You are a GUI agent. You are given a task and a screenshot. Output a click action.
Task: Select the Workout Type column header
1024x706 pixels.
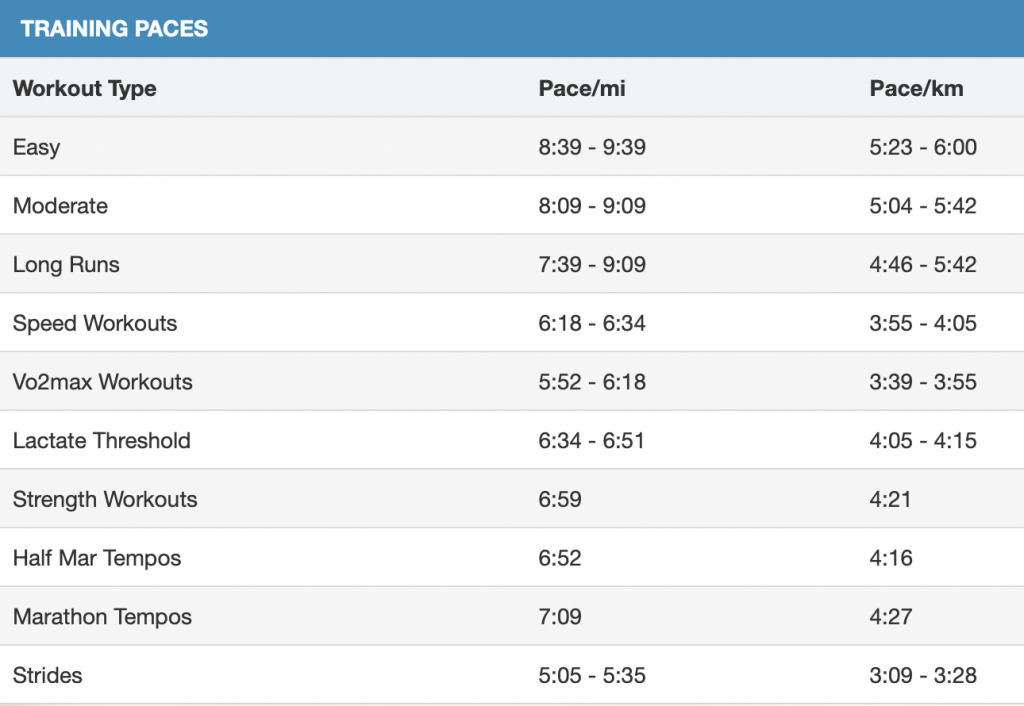pyautogui.click(x=85, y=88)
